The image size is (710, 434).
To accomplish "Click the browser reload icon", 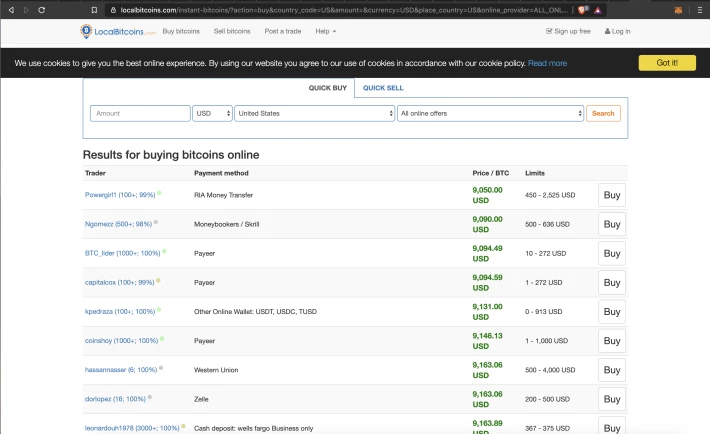I will point(41,10).
